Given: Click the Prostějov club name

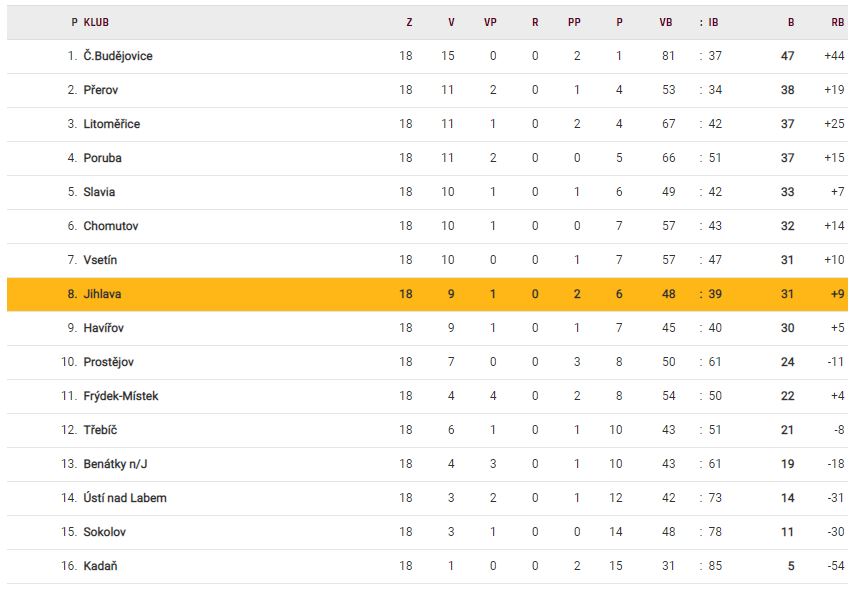Looking at the screenshot, I should coord(109,362).
